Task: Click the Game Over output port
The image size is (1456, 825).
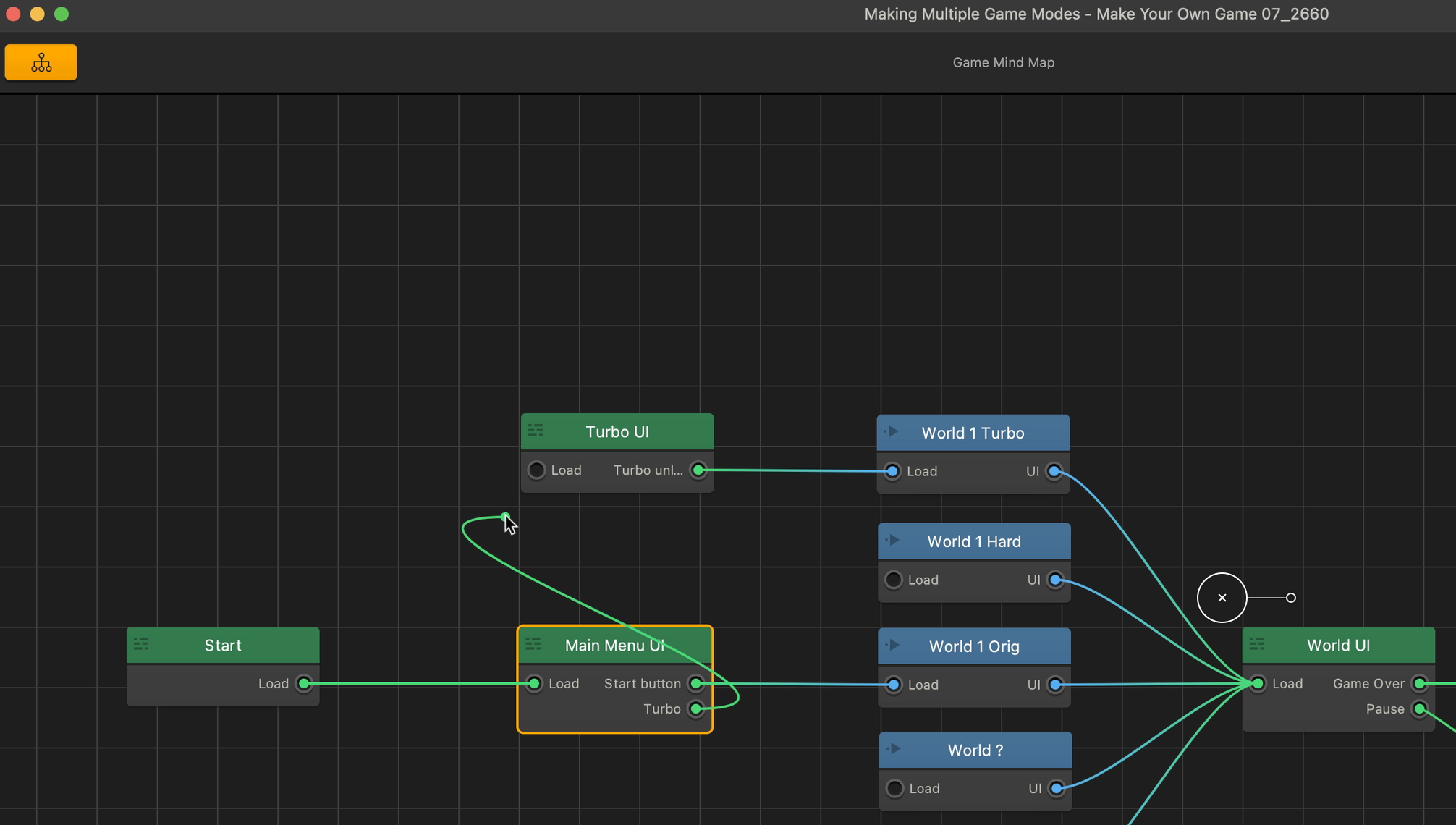Action: coord(1420,683)
